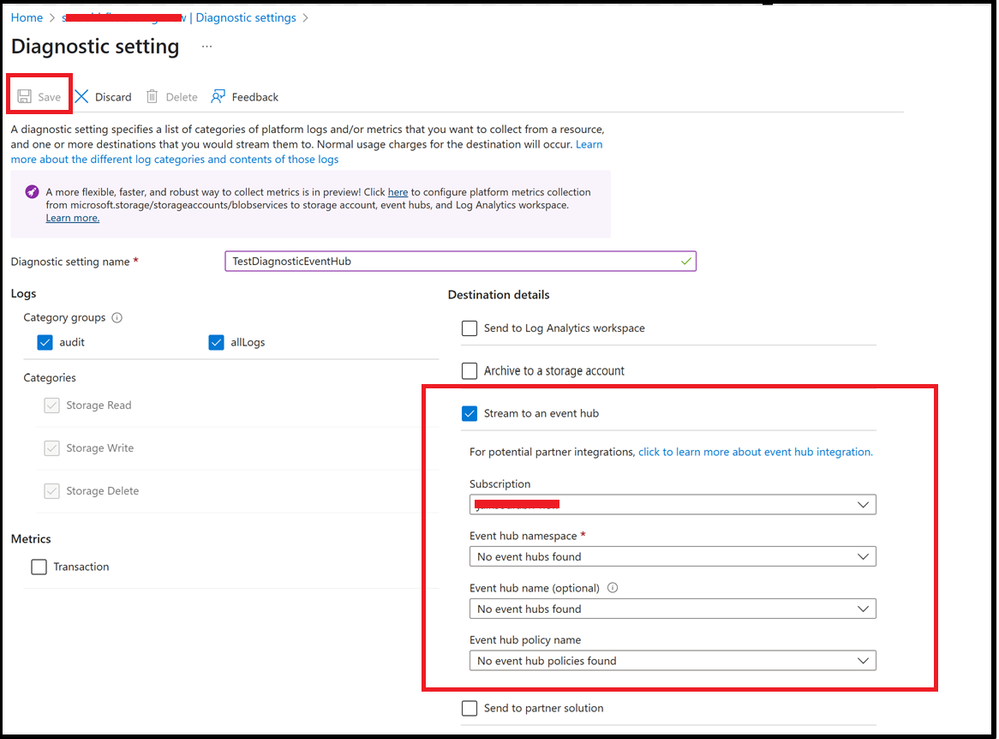
Task: Expand the Subscription dropdown
Action: tap(673, 505)
